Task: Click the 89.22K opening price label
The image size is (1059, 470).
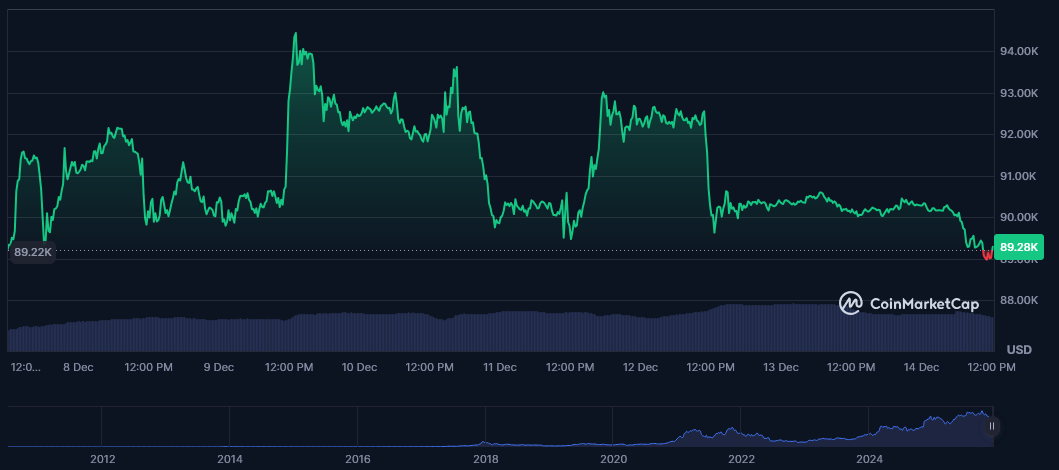Action: tap(30, 253)
